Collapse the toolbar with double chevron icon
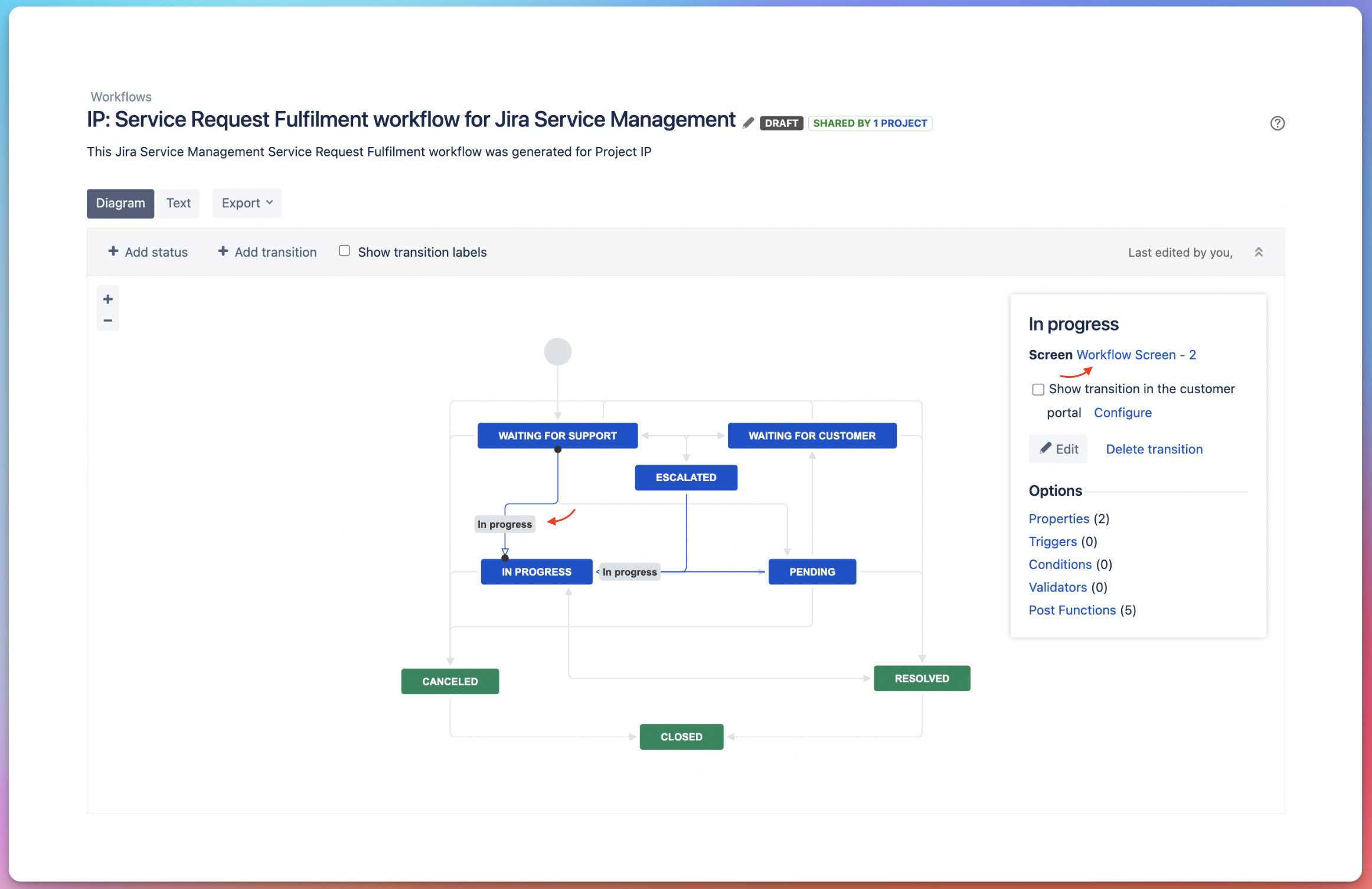 1258,252
